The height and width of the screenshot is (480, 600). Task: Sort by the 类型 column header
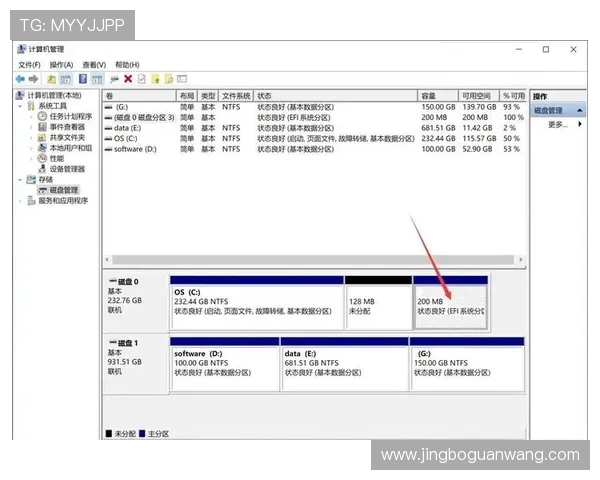(208, 96)
